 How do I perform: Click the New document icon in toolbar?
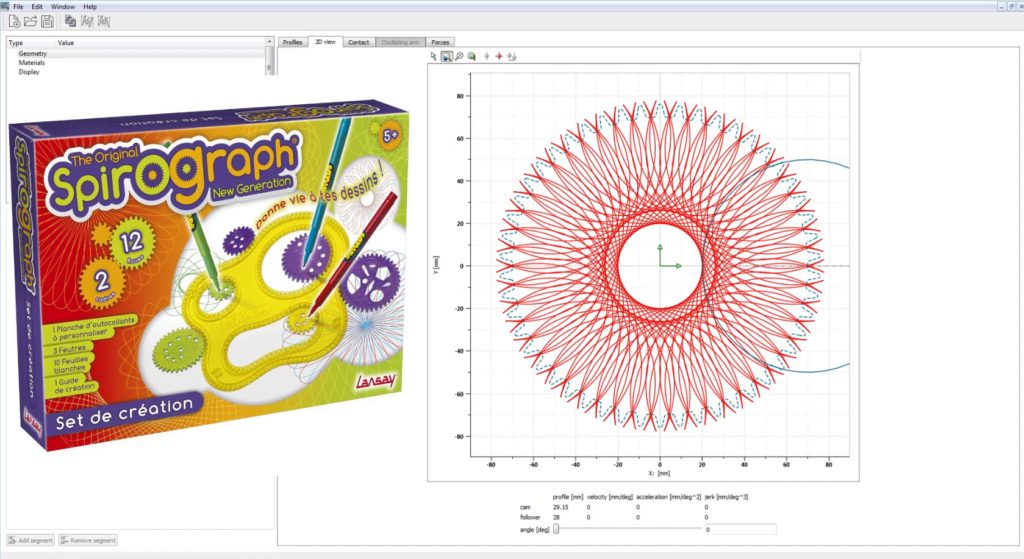(14, 20)
